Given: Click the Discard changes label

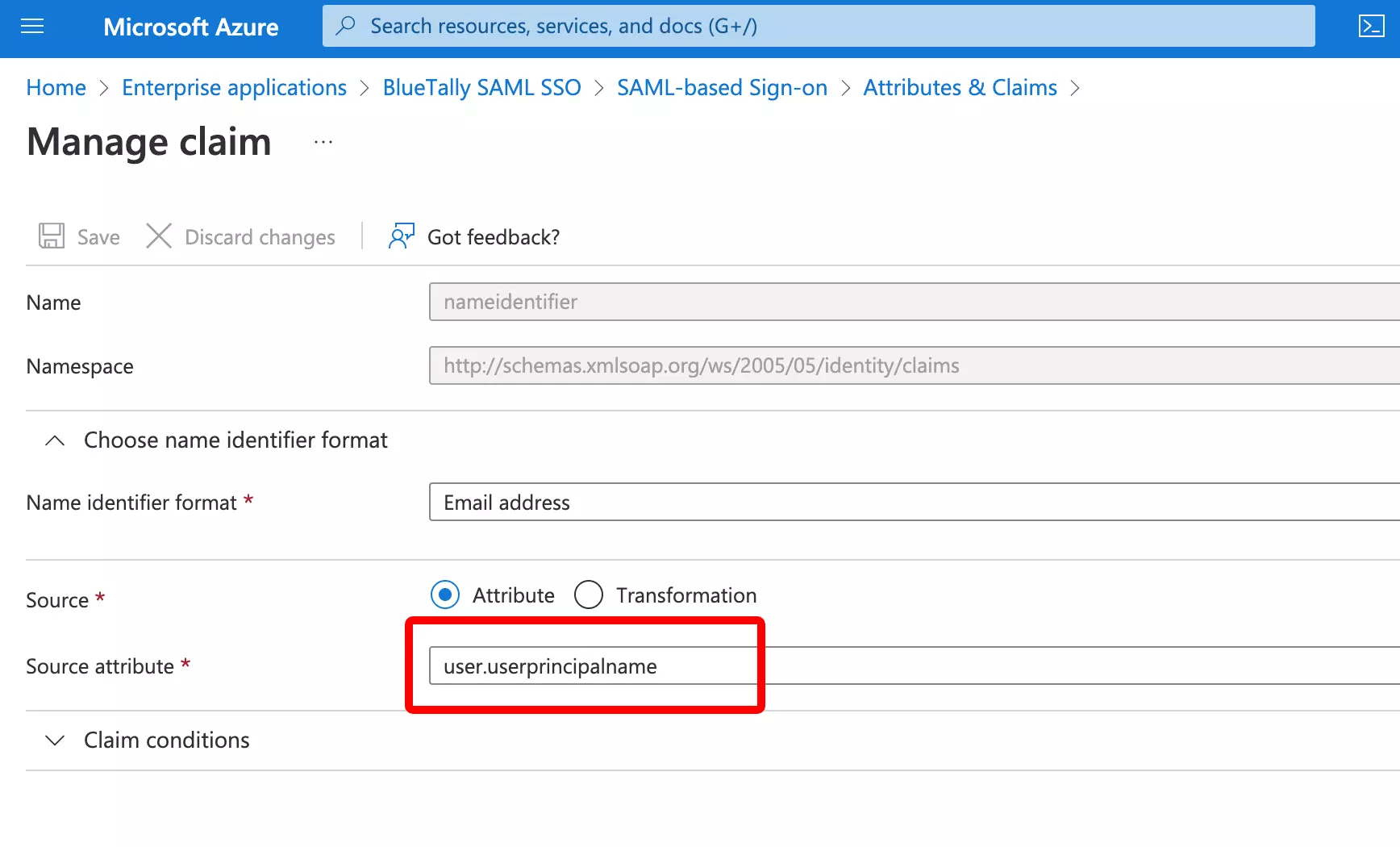Looking at the screenshot, I should click(x=260, y=237).
